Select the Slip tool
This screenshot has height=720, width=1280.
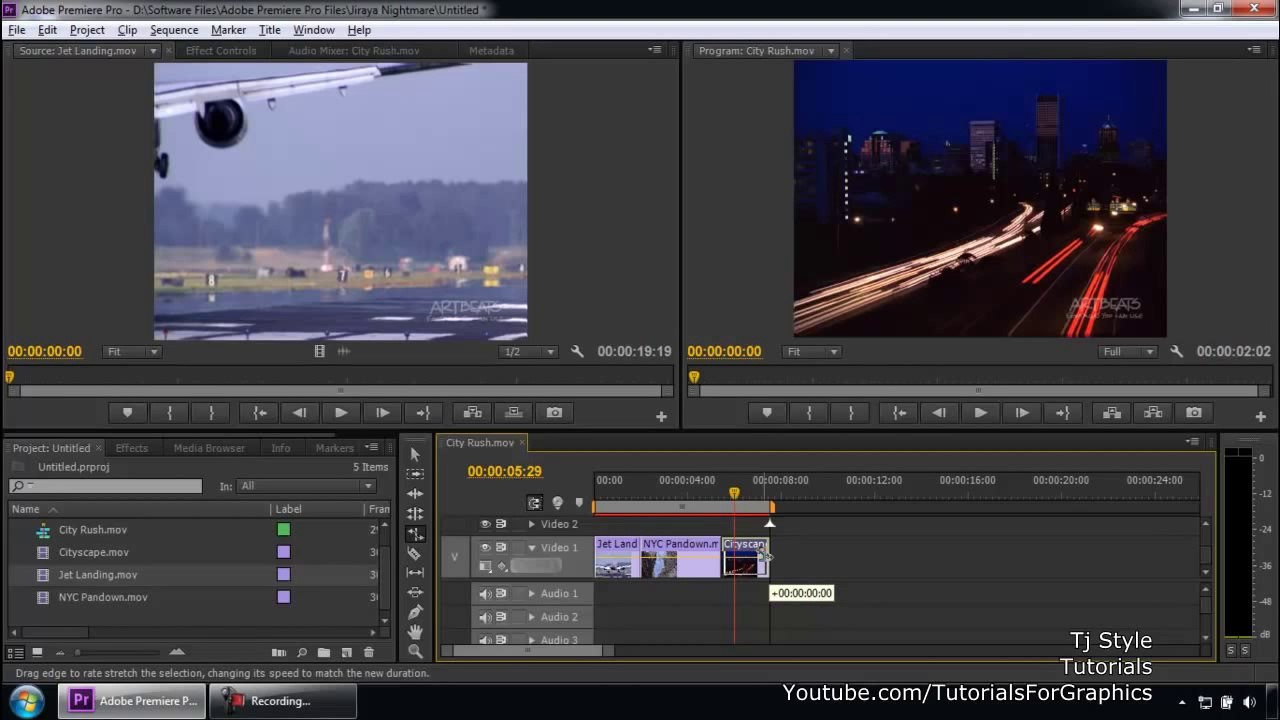coord(416,573)
